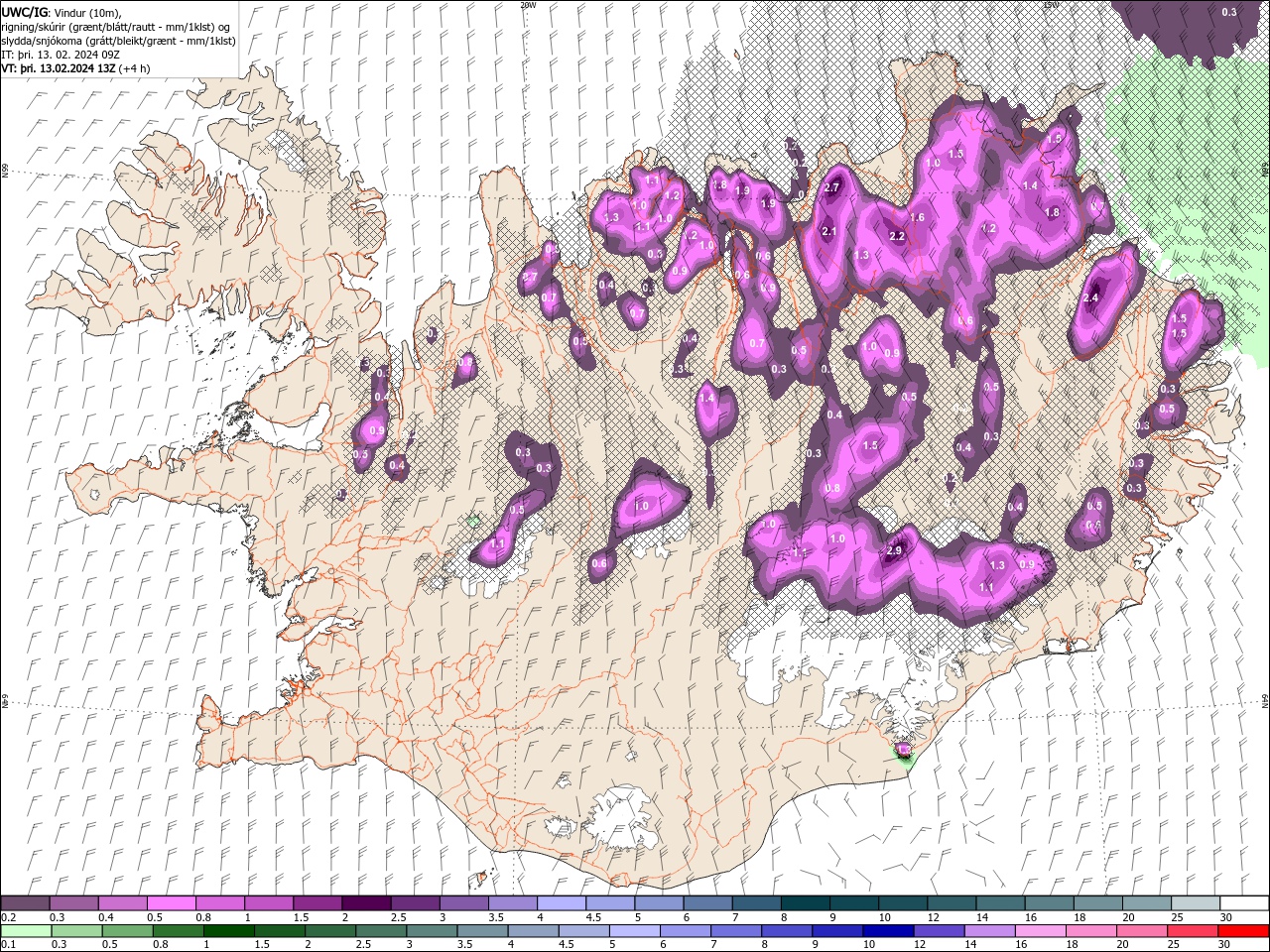This screenshot has width=1270, height=952.
Task: Click the 1.6 precipitation value label
Action: 917,217
